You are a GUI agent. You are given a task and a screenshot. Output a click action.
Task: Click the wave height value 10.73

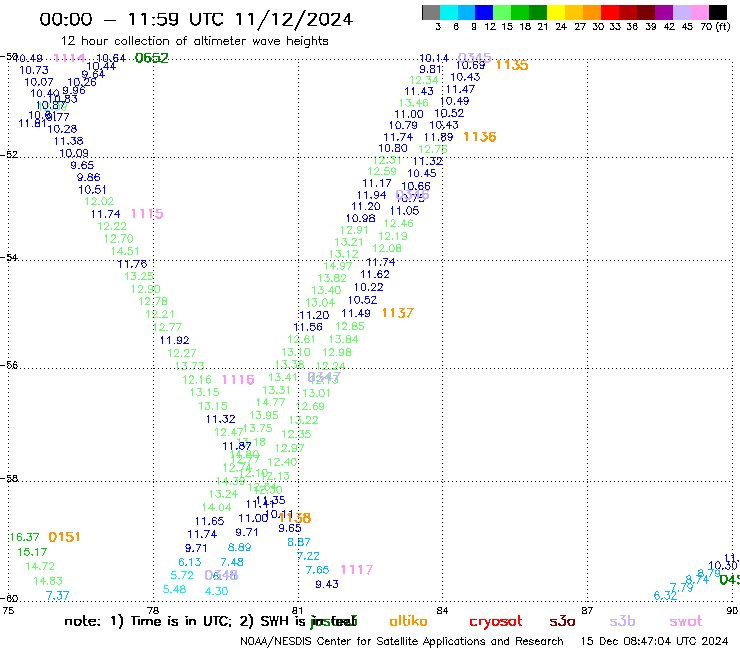pos(34,70)
